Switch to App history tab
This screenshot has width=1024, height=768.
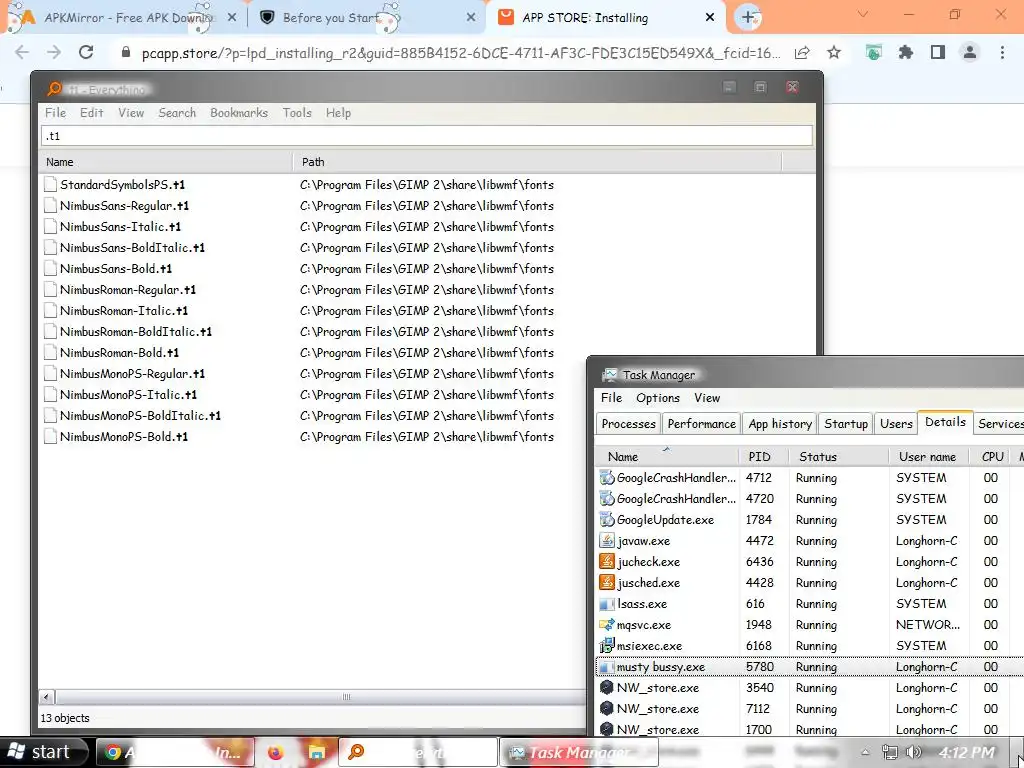[x=780, y=424]
